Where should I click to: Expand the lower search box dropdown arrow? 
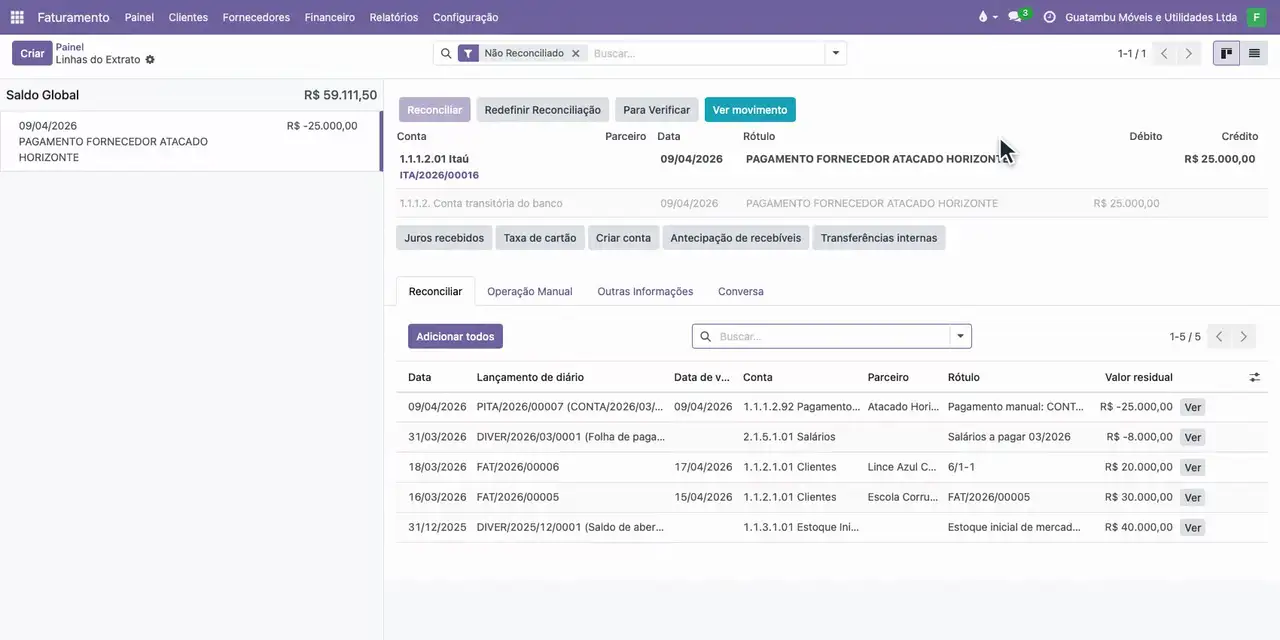[960, 336]
